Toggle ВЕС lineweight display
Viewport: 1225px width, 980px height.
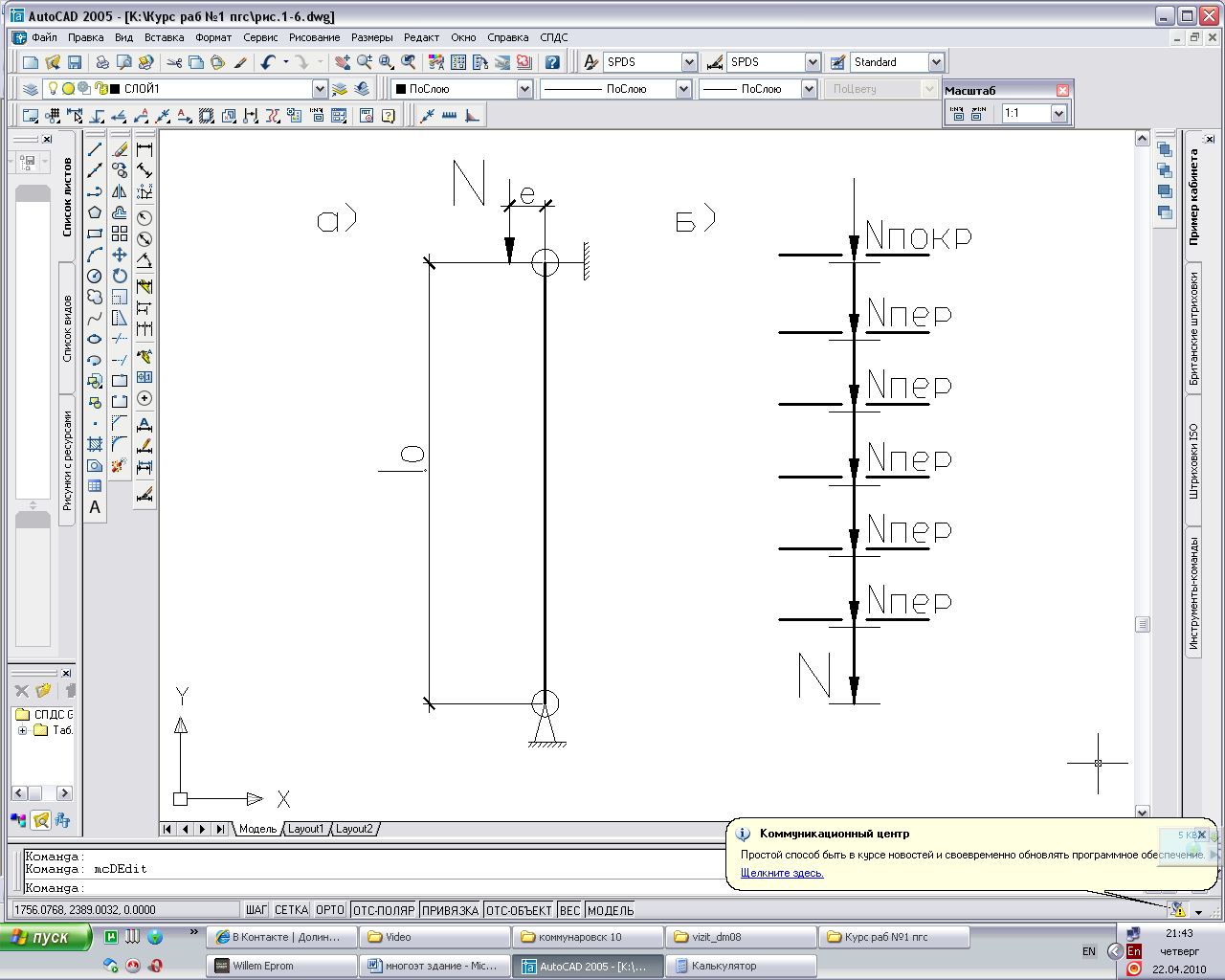point(570,910)
